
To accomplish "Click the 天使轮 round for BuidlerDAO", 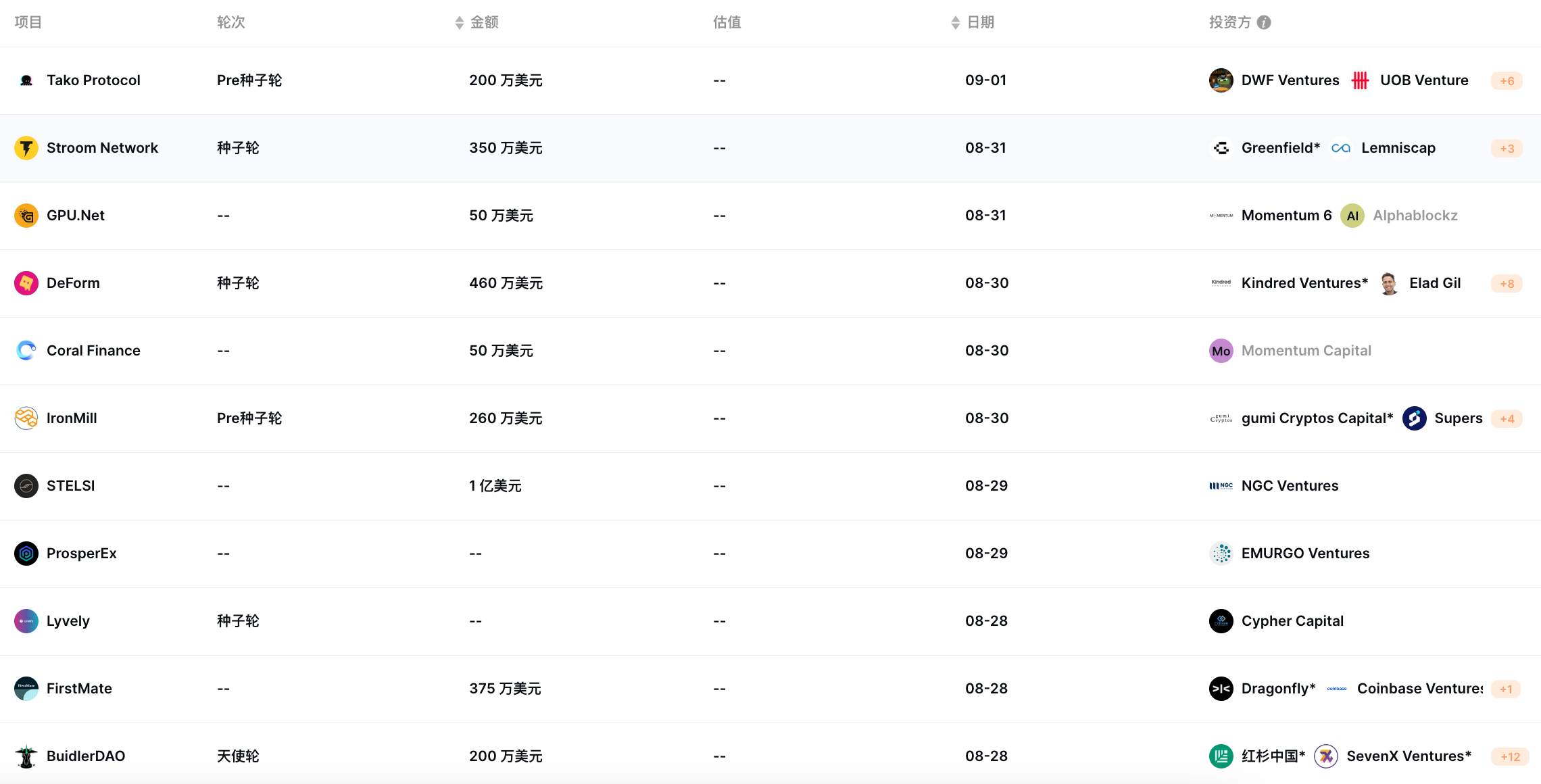I will click(238, 756).
